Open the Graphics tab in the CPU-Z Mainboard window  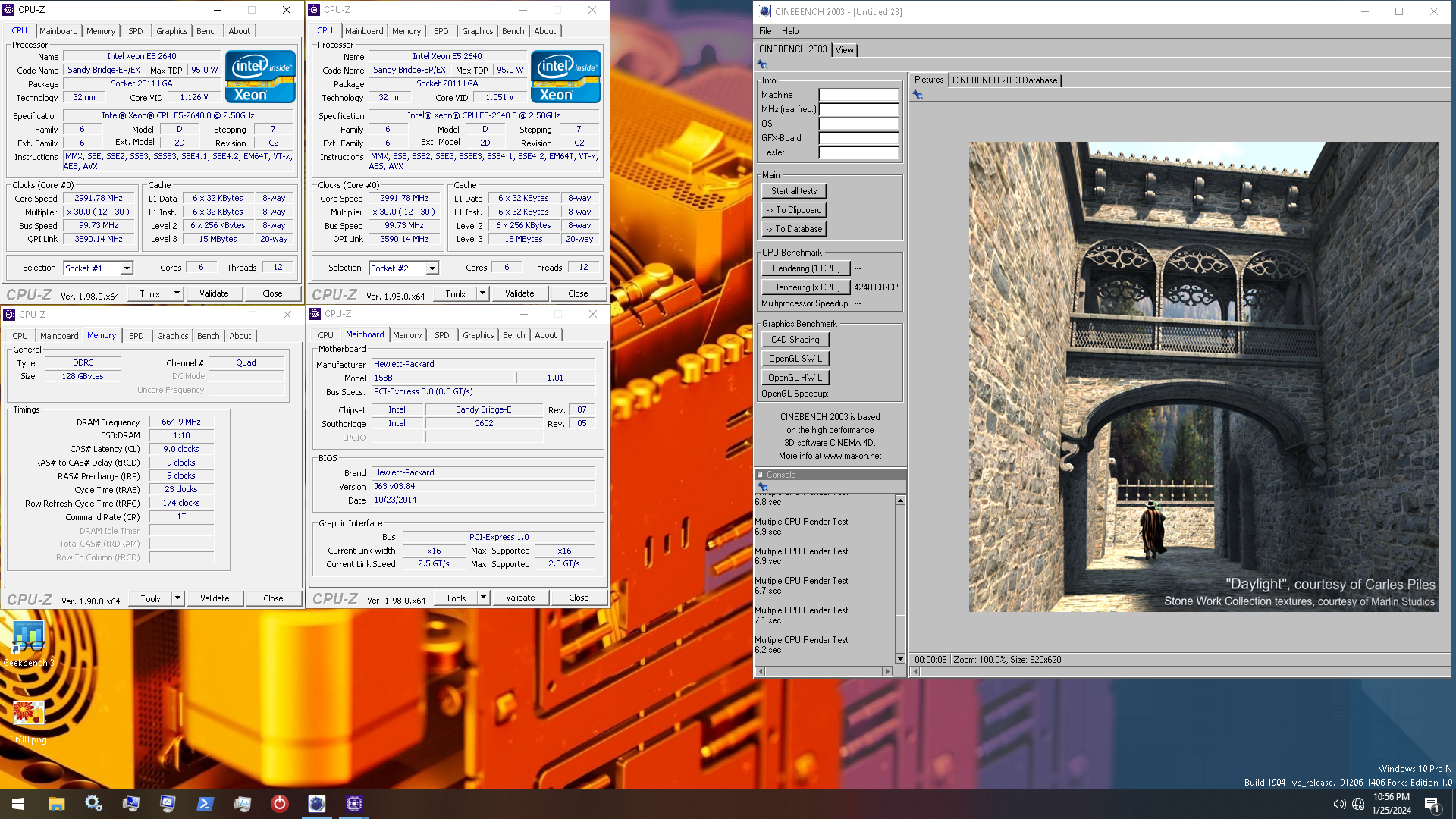pos(479,335)
